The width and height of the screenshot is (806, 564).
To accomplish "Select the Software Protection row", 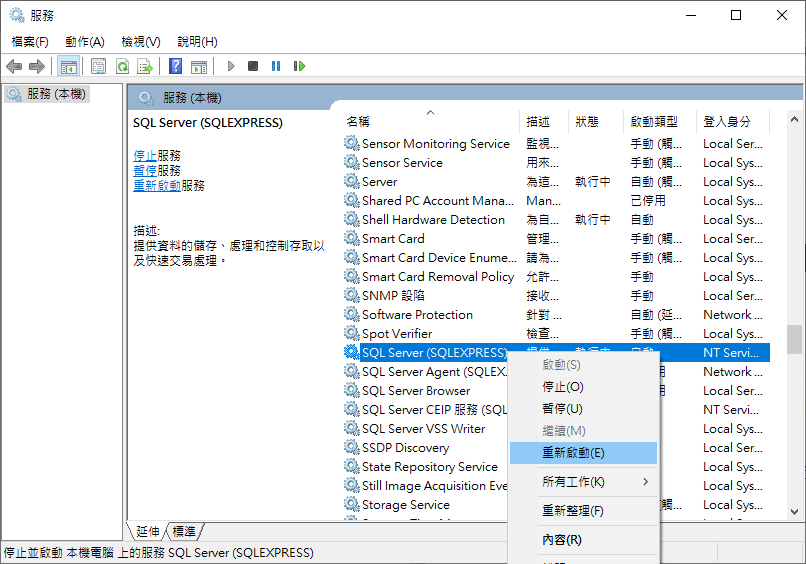I will pyautogui.click(x=556, y=315).
